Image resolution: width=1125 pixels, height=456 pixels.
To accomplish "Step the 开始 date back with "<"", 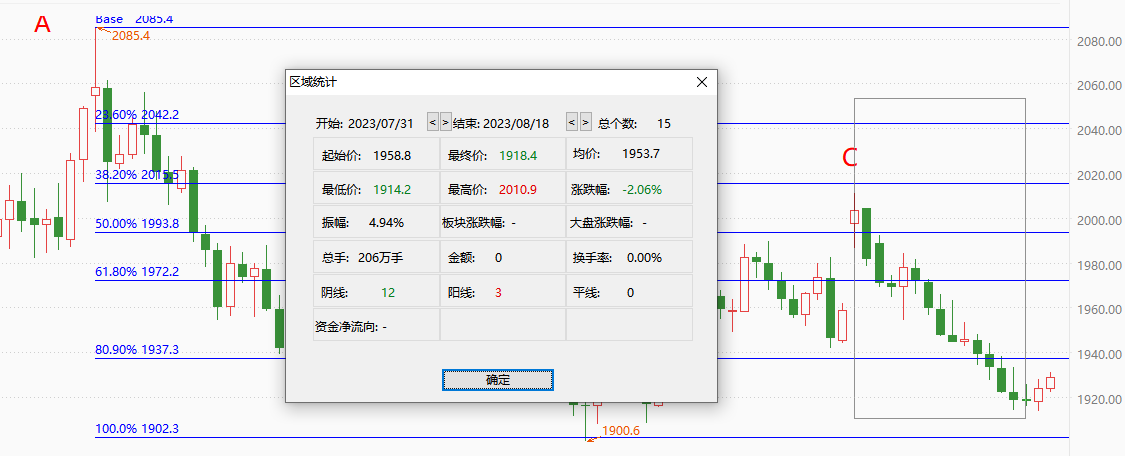I will (x=433, y=123).
